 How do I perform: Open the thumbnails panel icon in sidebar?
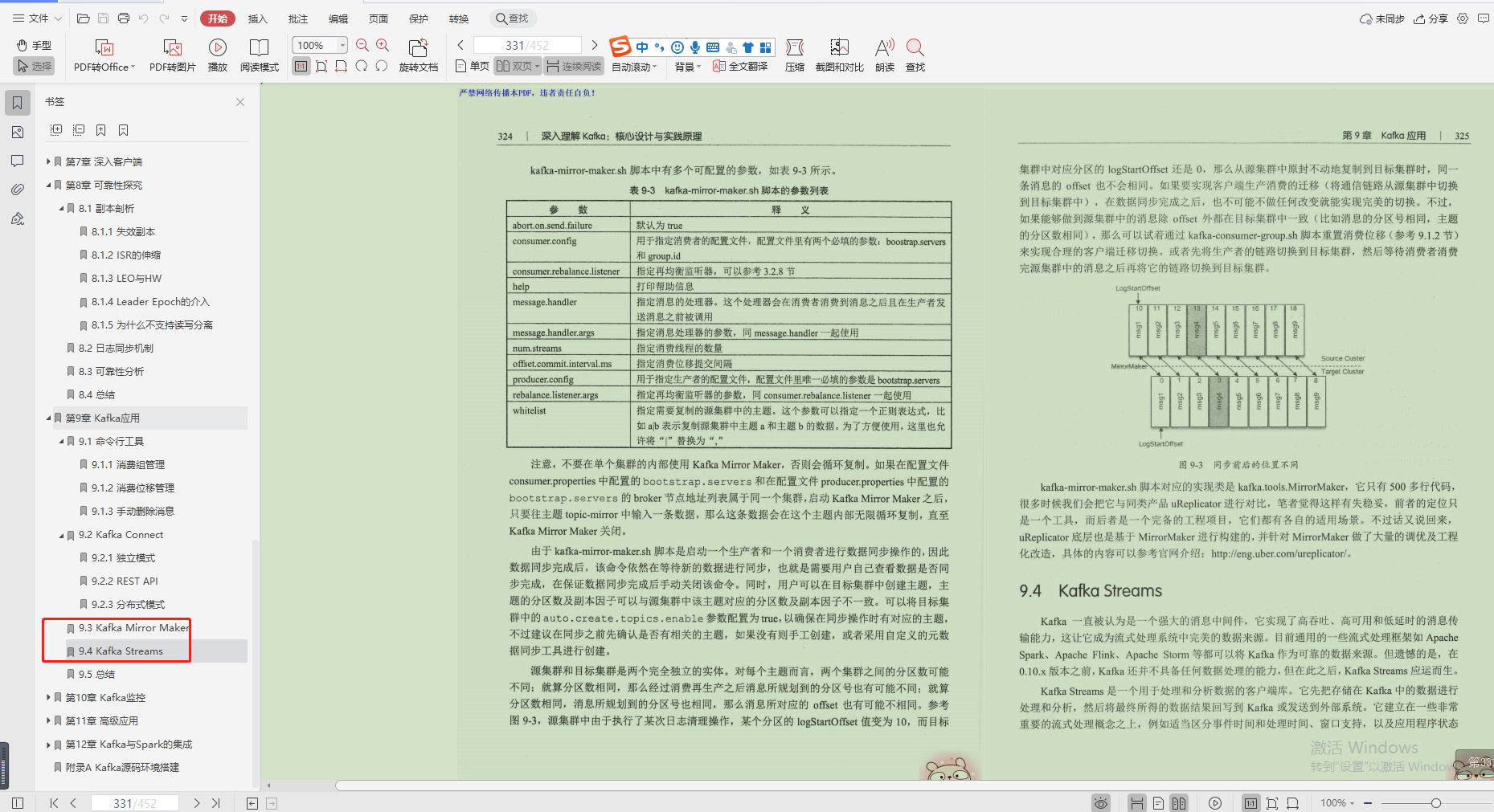click(18, 132)
